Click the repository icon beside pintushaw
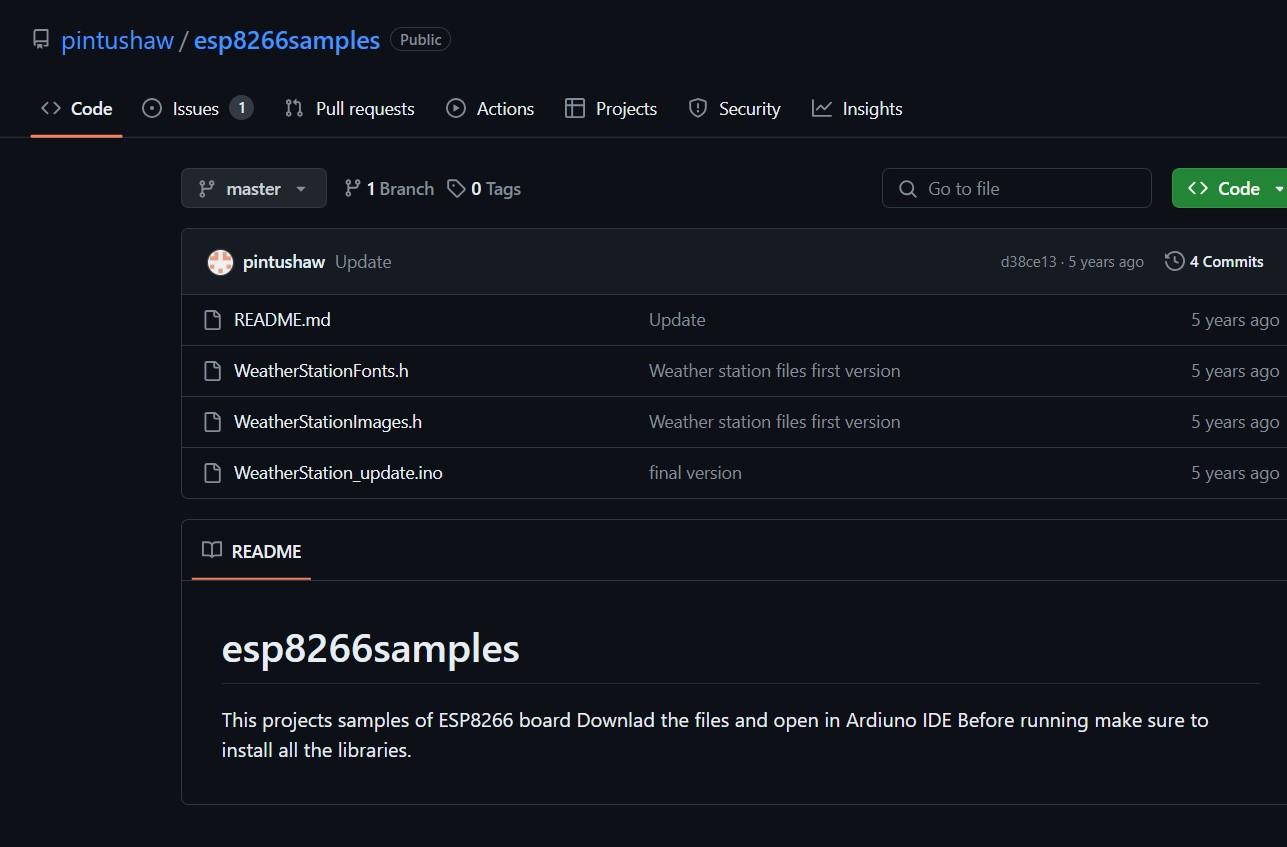Image resolution: width=1287 pixels, height=847 pixels. (40, 40)
